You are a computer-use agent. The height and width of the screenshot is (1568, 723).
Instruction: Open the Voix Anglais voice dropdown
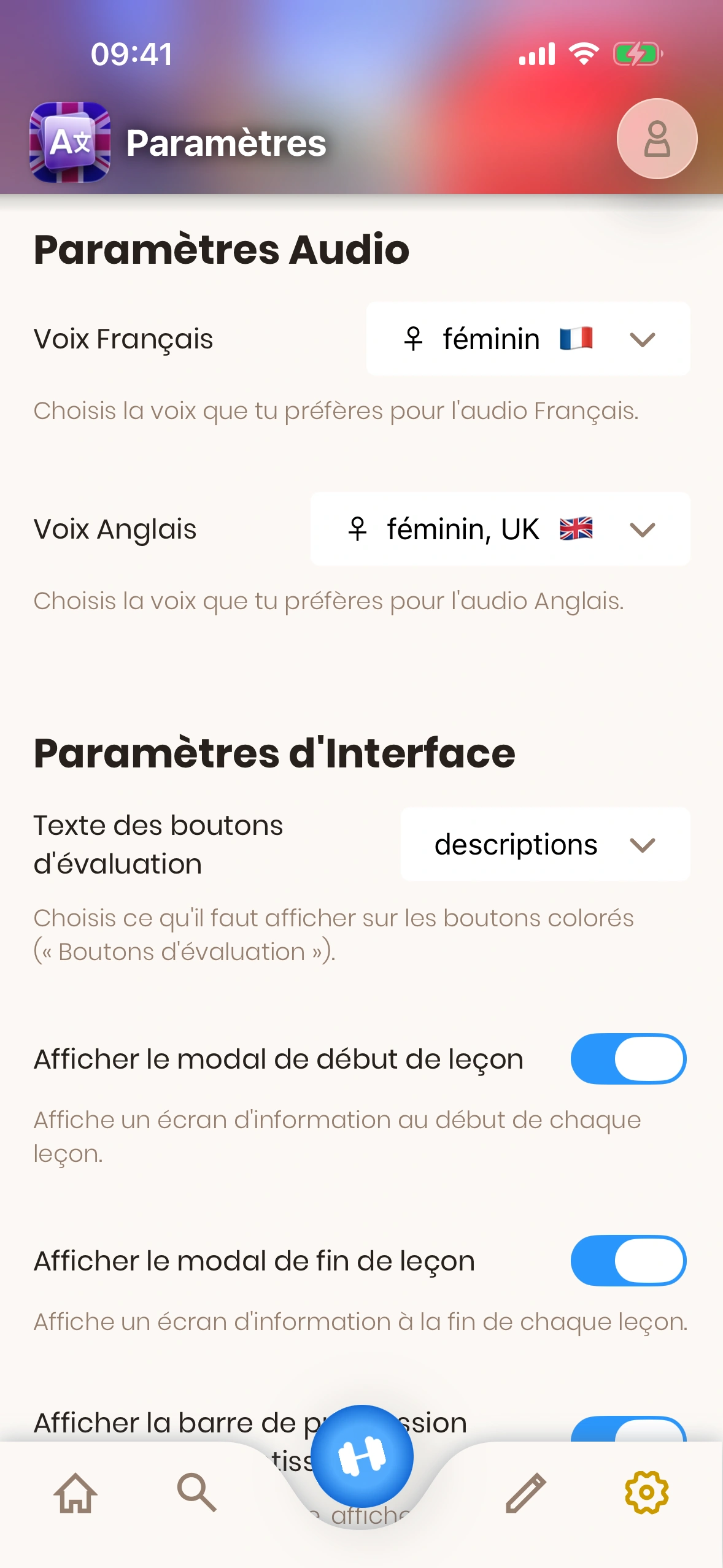click(500, 529)
